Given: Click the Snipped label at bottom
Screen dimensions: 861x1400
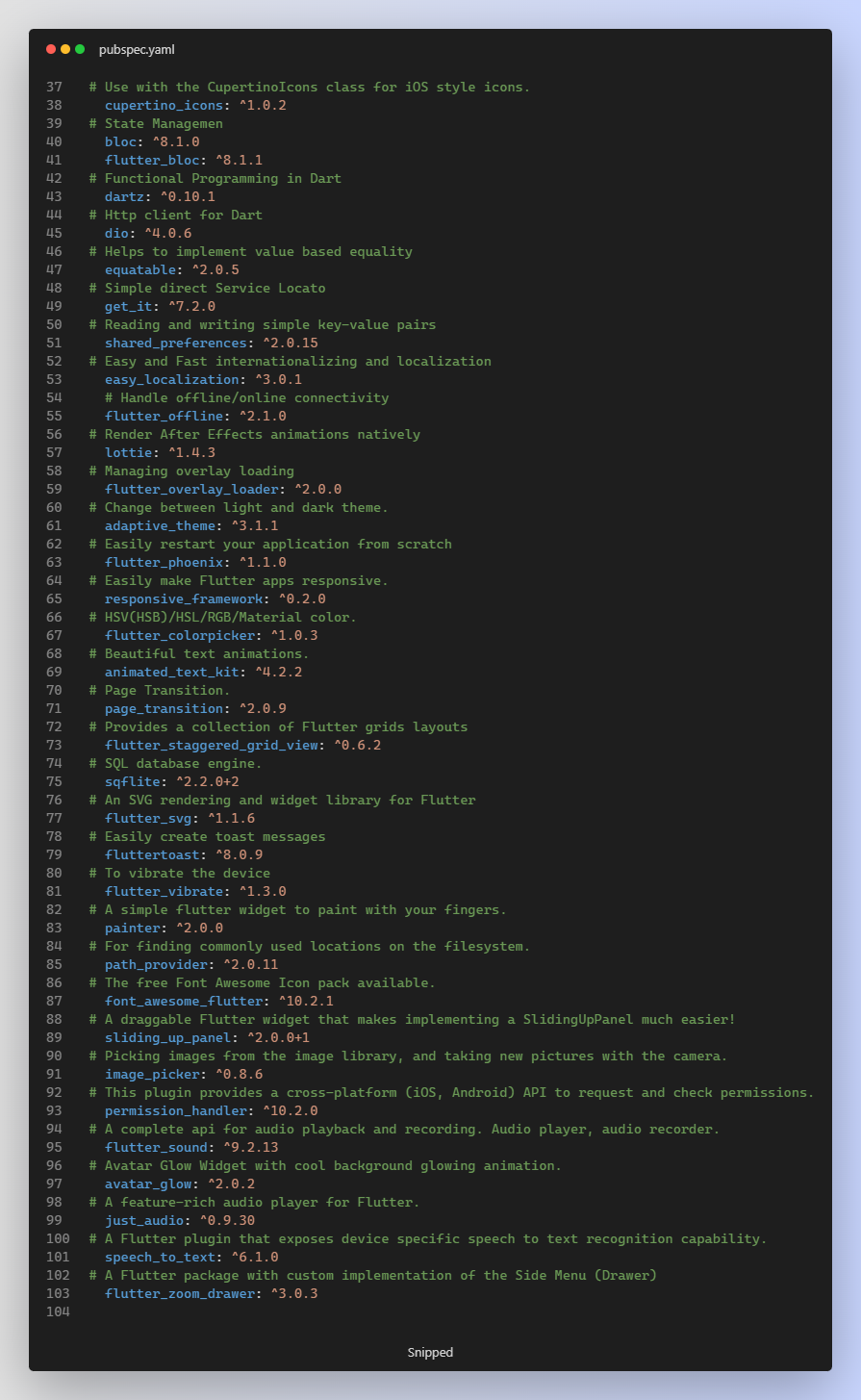Looking at the screenshot, I should (x=430, y=1352).
